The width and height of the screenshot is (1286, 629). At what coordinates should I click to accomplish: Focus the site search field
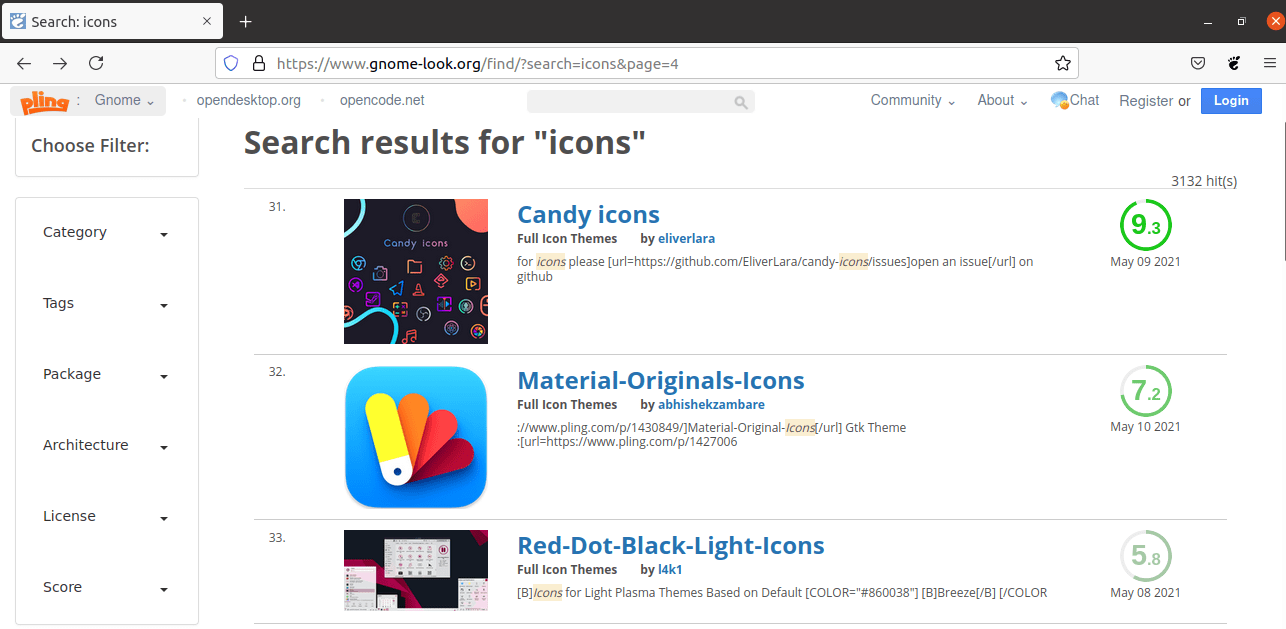640,101
